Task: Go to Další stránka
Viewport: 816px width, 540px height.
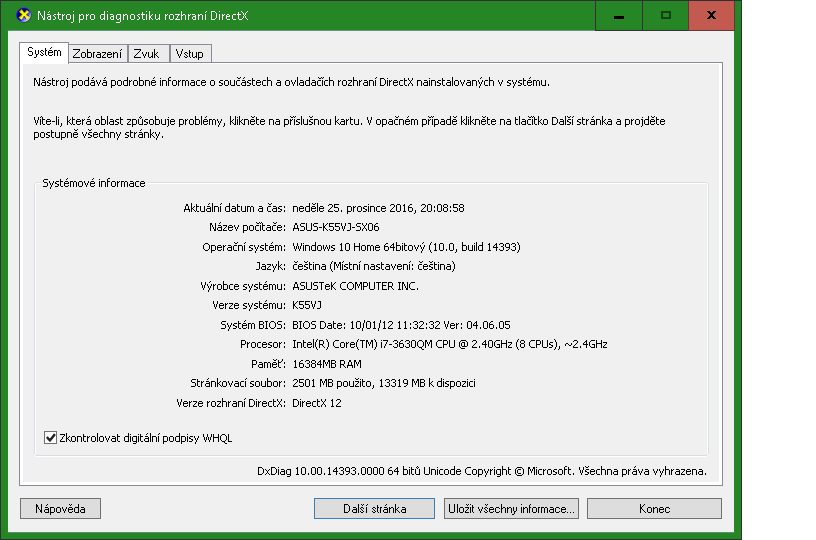Action: click(374, 509)
